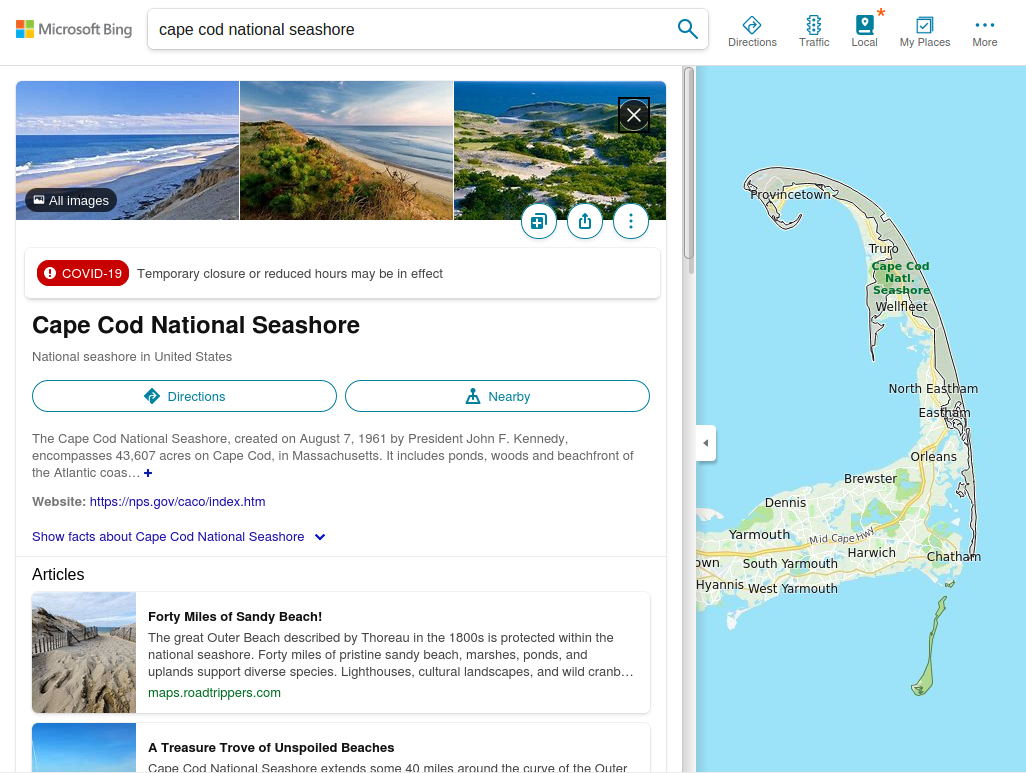Click West Yarmouth on the map
The width and height of the screenshot is (1026, 773).
pyautogui.click(x=792, y=588)
